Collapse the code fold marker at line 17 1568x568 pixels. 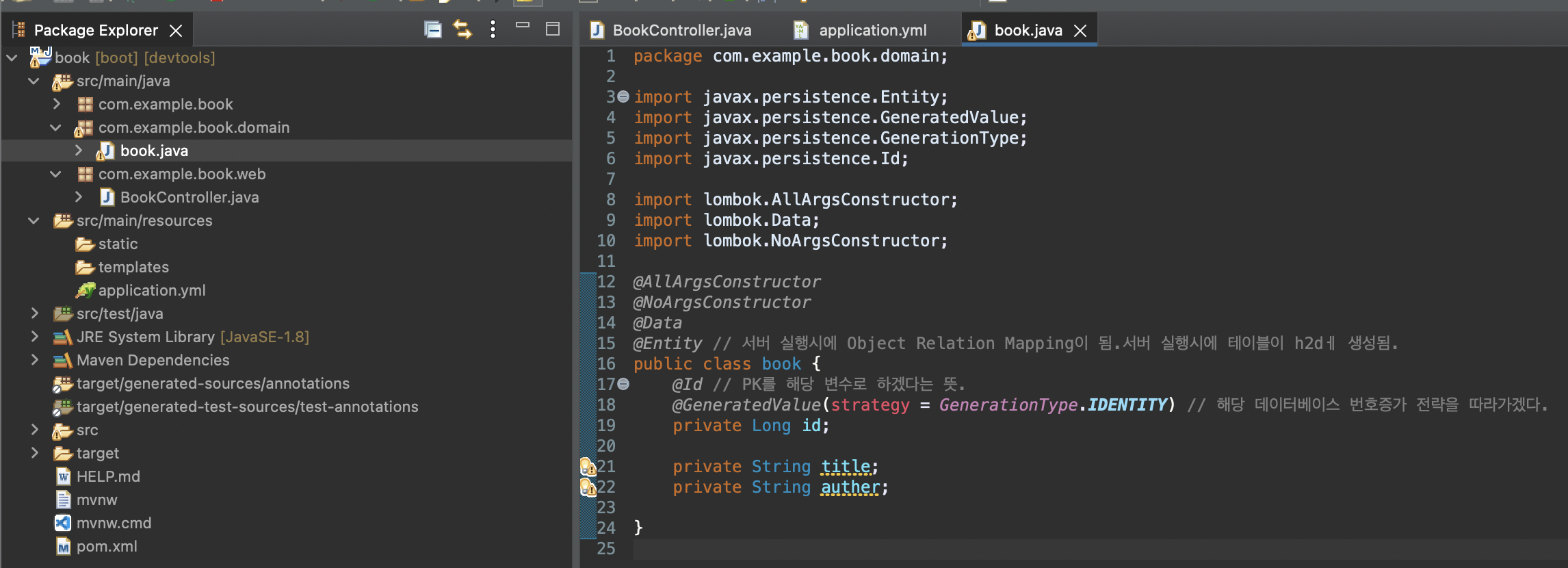(623, 384)
